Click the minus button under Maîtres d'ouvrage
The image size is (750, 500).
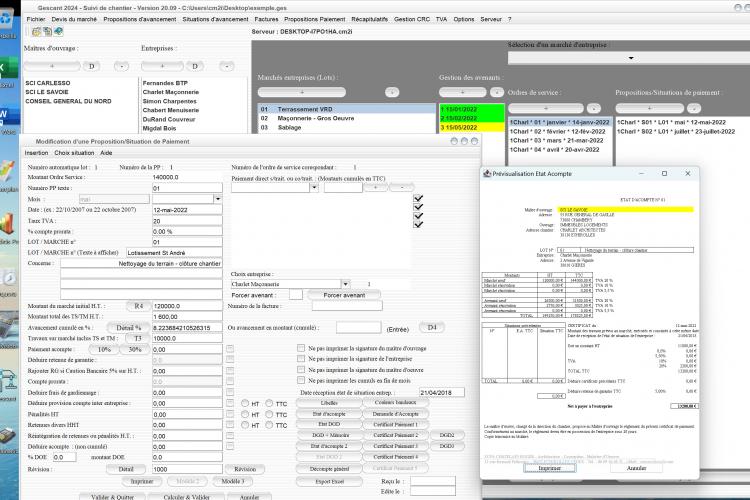[x=121, y=66]
